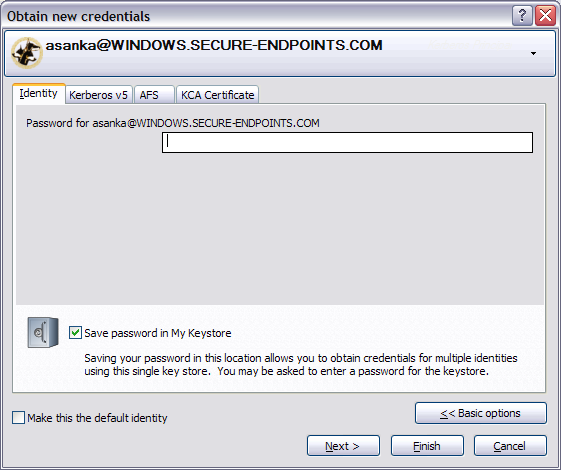Click the Finish button

(x=427, y=446)
